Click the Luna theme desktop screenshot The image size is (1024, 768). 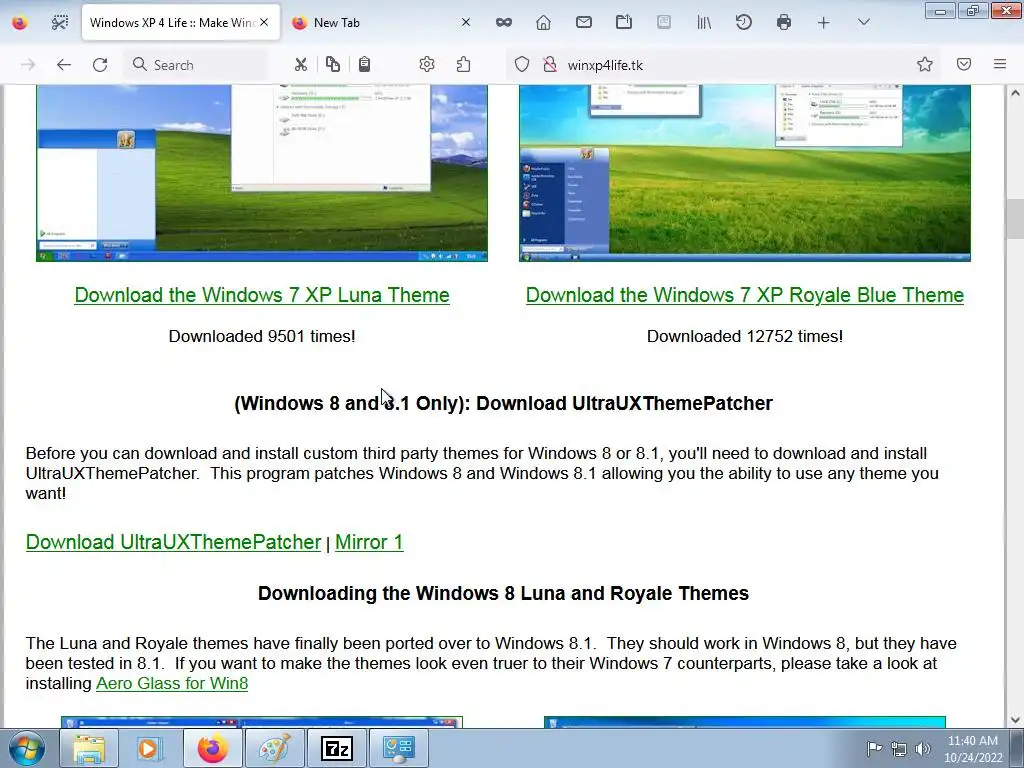262,173
